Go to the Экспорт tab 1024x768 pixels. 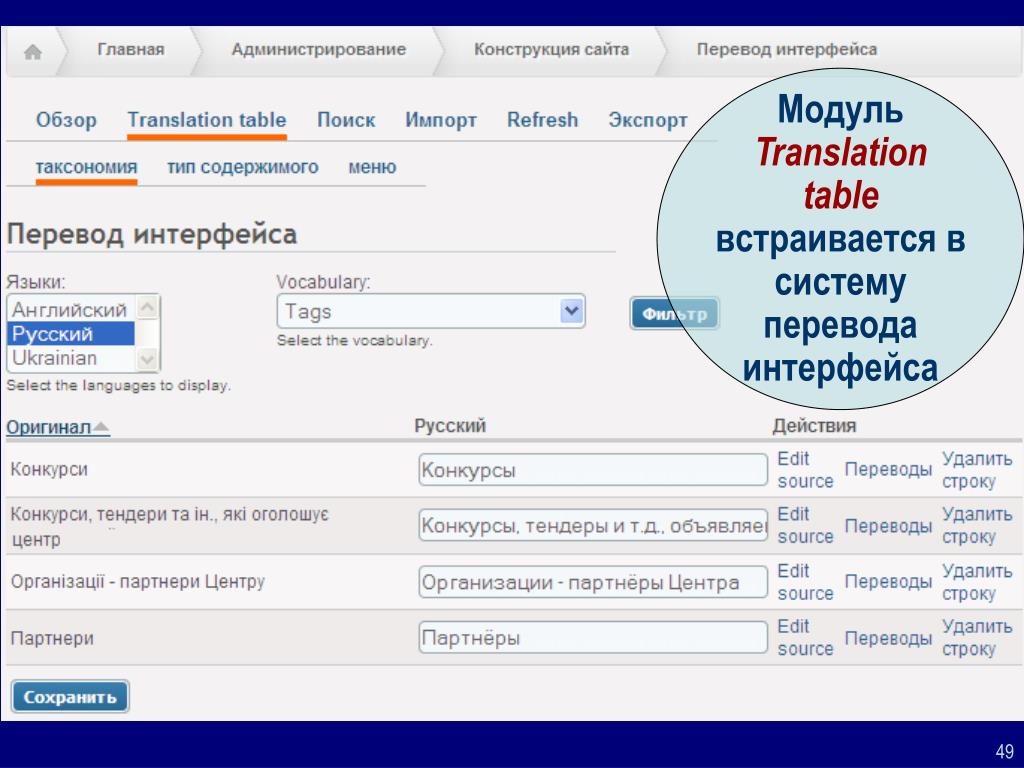click(648, 120)
